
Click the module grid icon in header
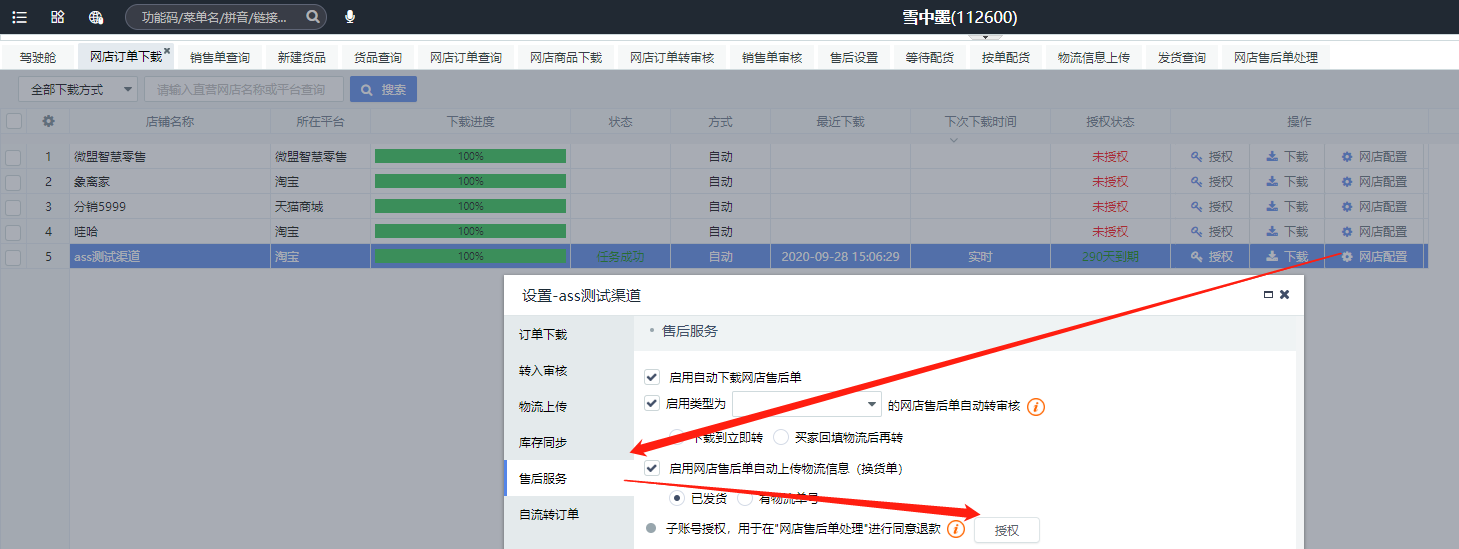57,17
